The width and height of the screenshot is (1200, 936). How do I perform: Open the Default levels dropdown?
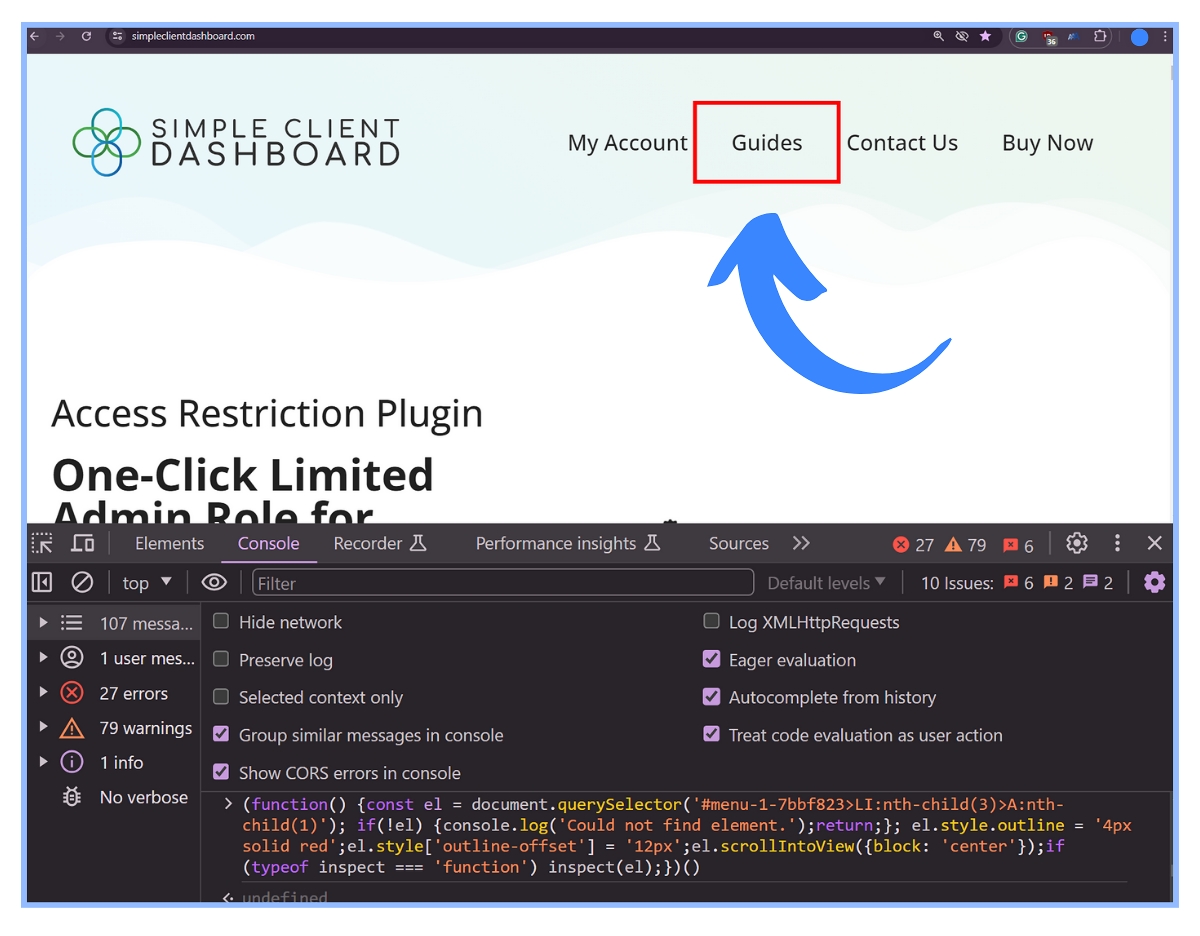point(826,582)
